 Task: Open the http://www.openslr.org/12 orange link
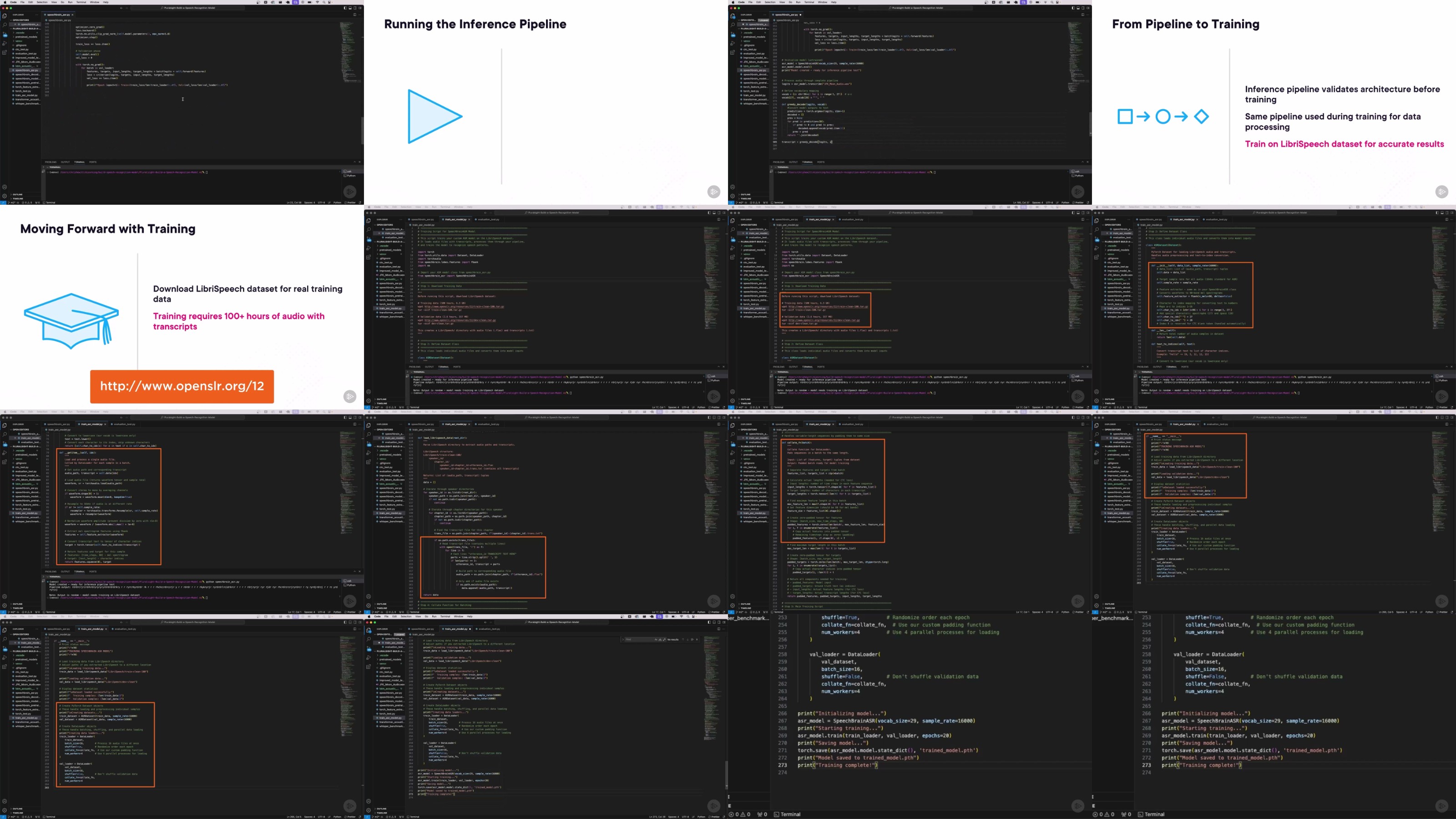pyautogui.click(x=182, y=387)
